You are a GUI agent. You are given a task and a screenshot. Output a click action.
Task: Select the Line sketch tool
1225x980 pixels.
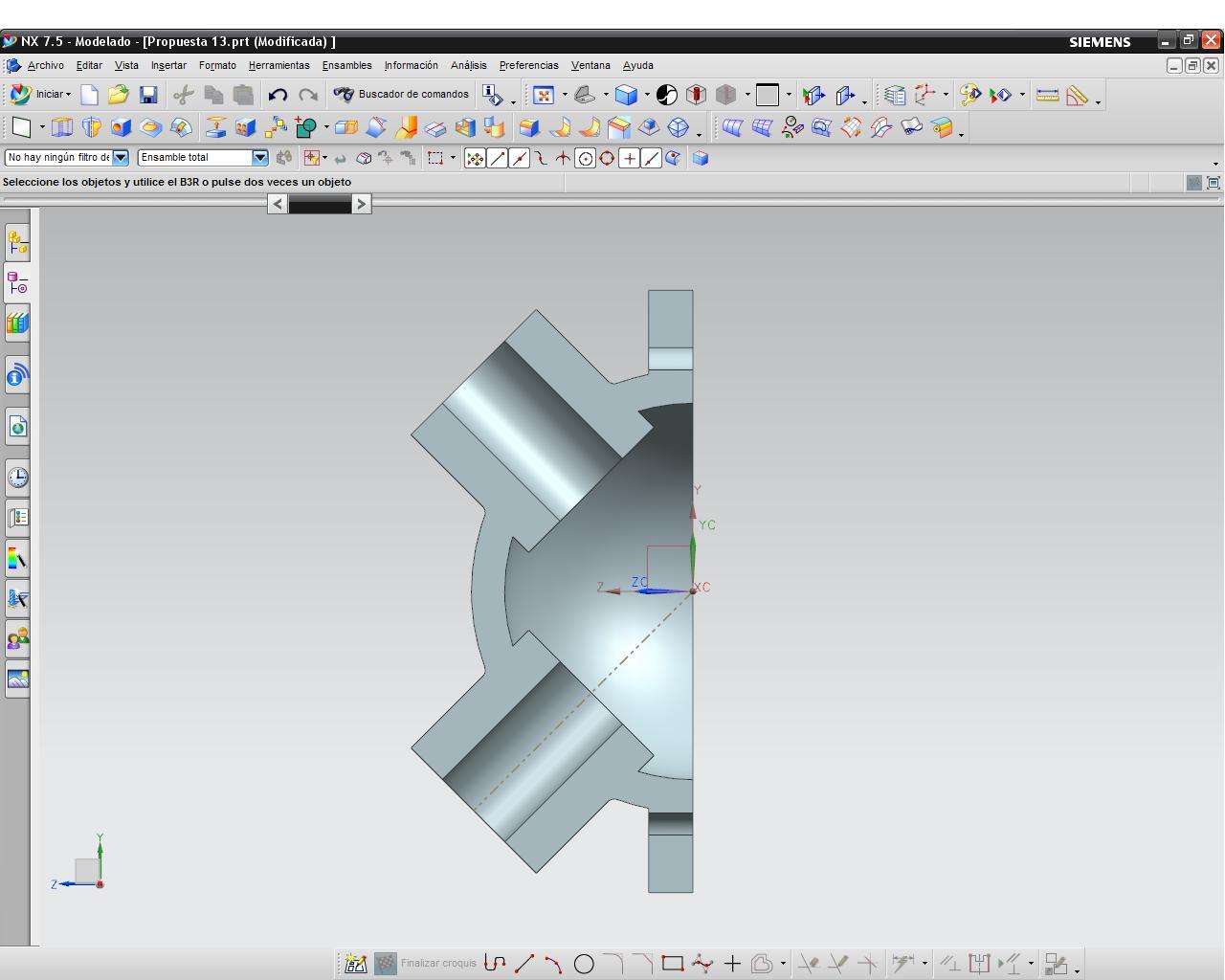(x=524, y=964)
